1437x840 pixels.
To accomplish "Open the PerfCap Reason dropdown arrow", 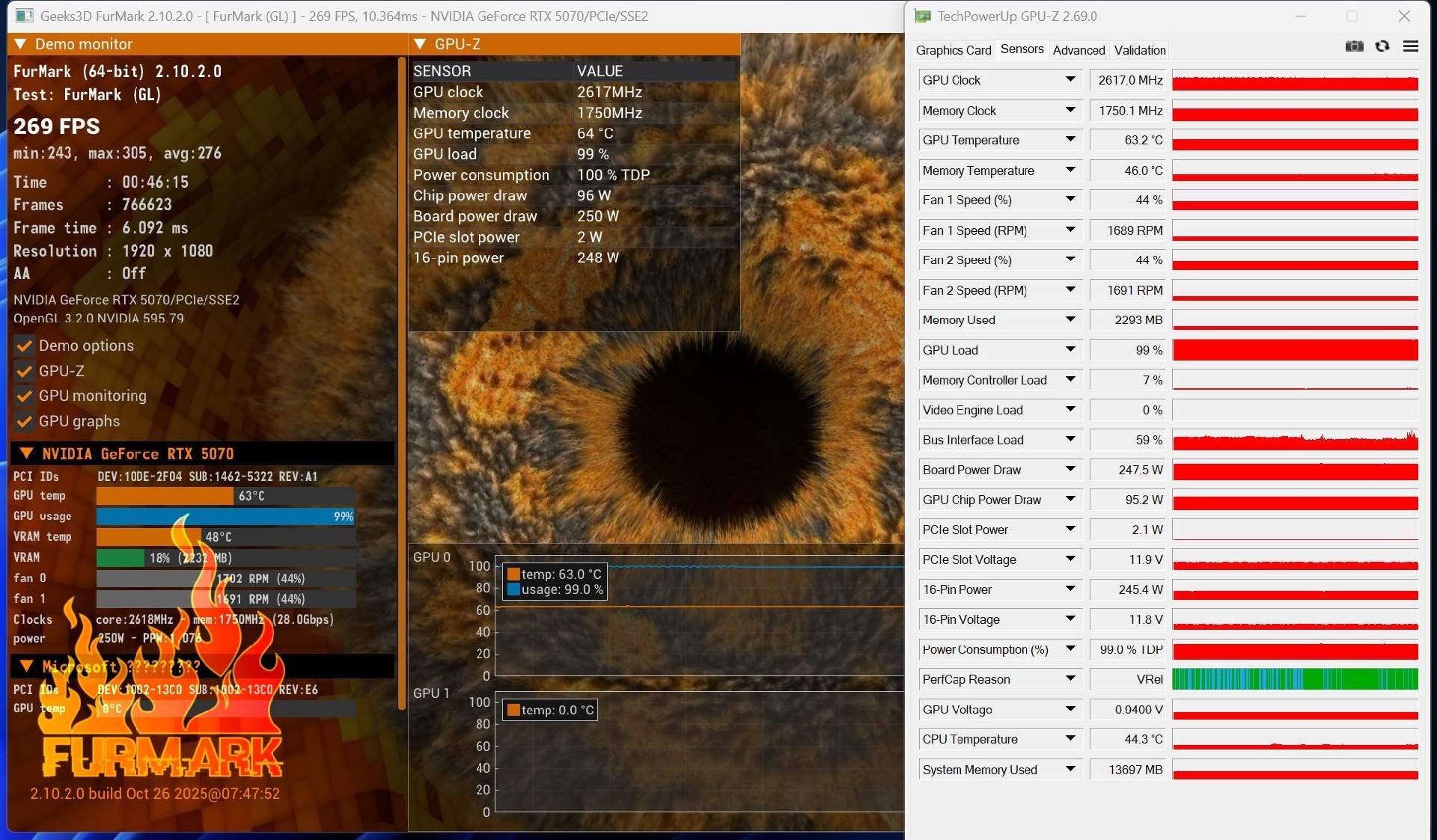I will pos(1070,679).
